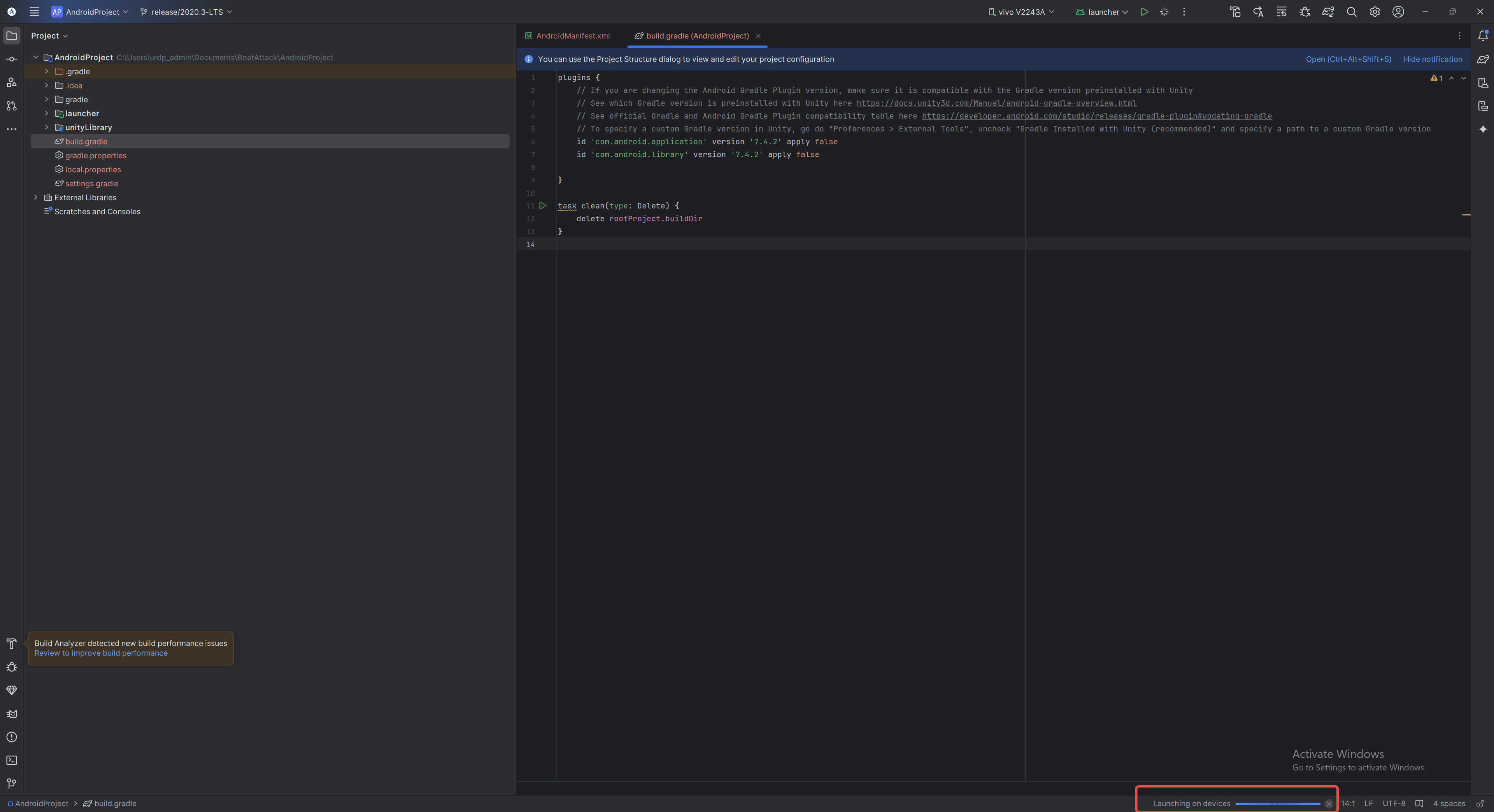The height and width of the screenshot is (812, 1494).
Task: Expand the unityLibrary folder
Action: tap(46, 128)
